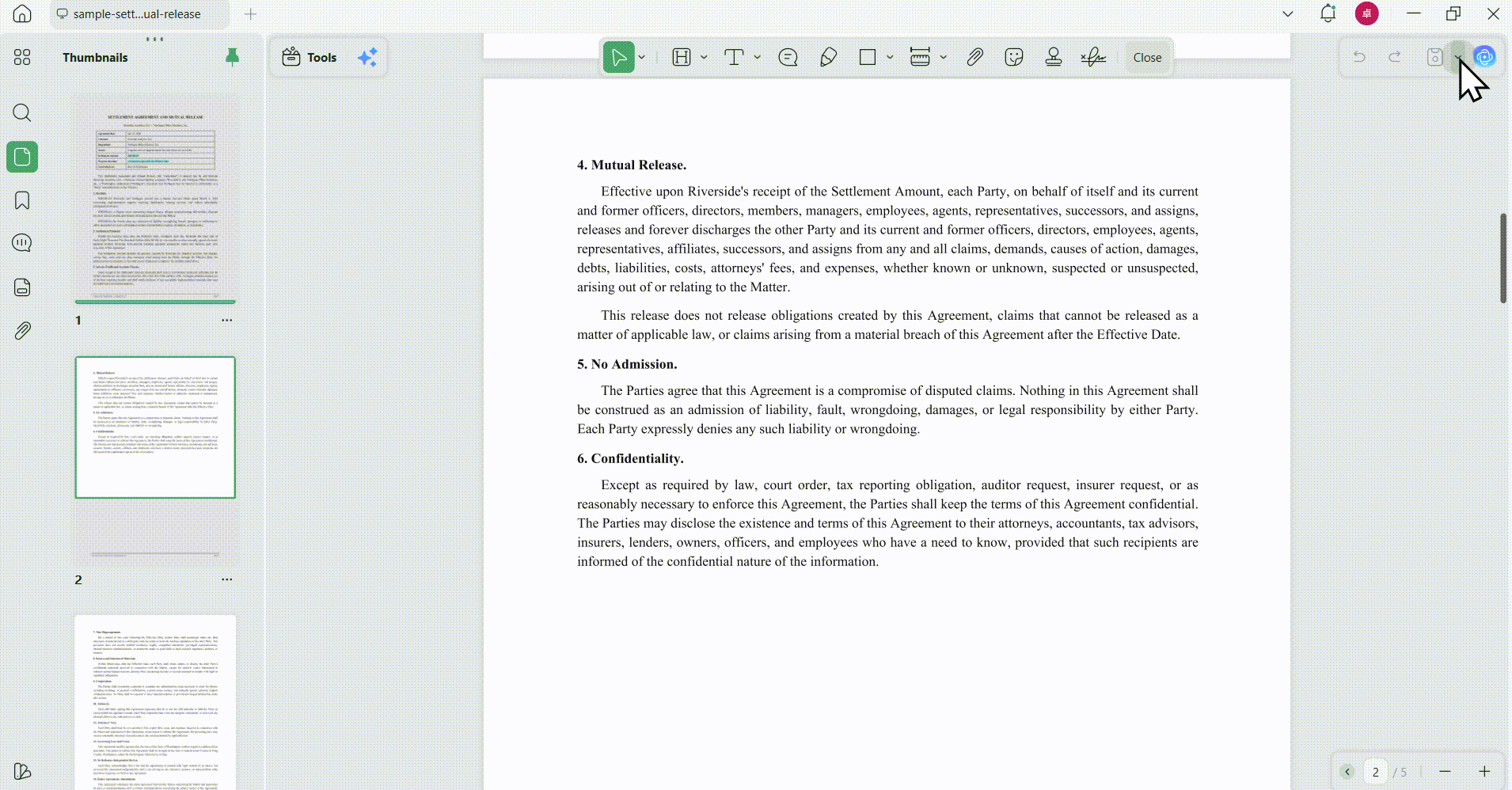Zoom in with the plus button
Screen dimensions: 1512x790
tap(1484, 772)
